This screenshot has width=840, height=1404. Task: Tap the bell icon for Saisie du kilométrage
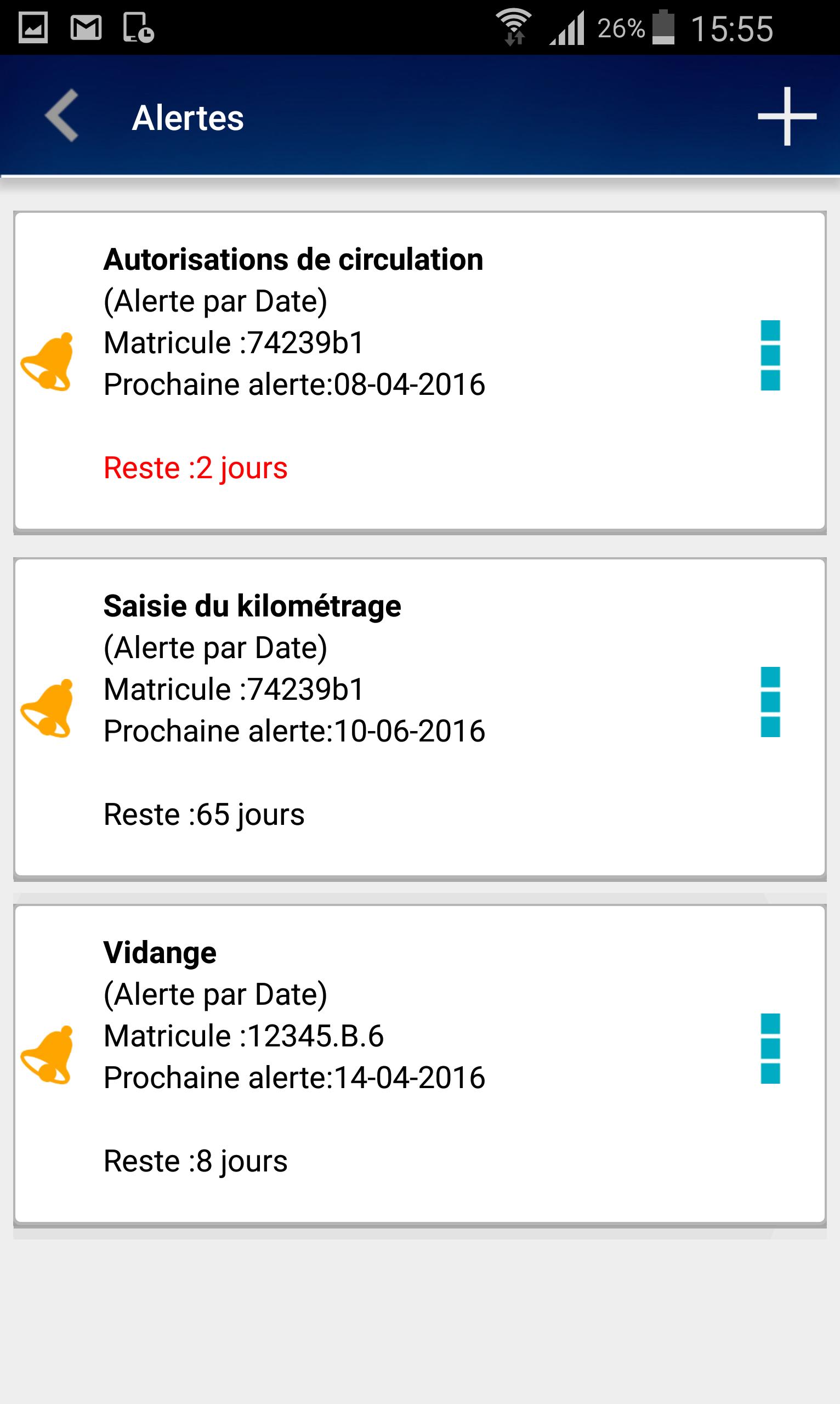(x=48, y=709)
